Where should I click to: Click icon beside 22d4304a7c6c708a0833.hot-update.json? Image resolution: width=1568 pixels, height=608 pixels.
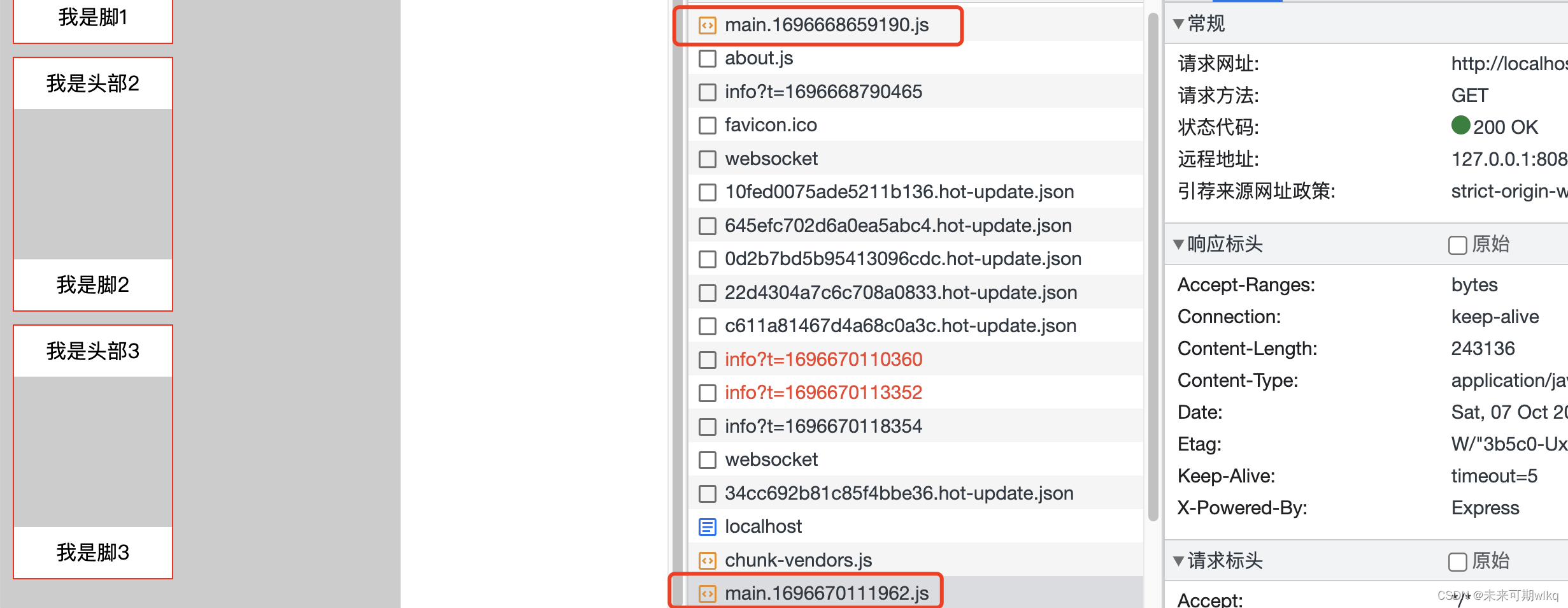708,293
